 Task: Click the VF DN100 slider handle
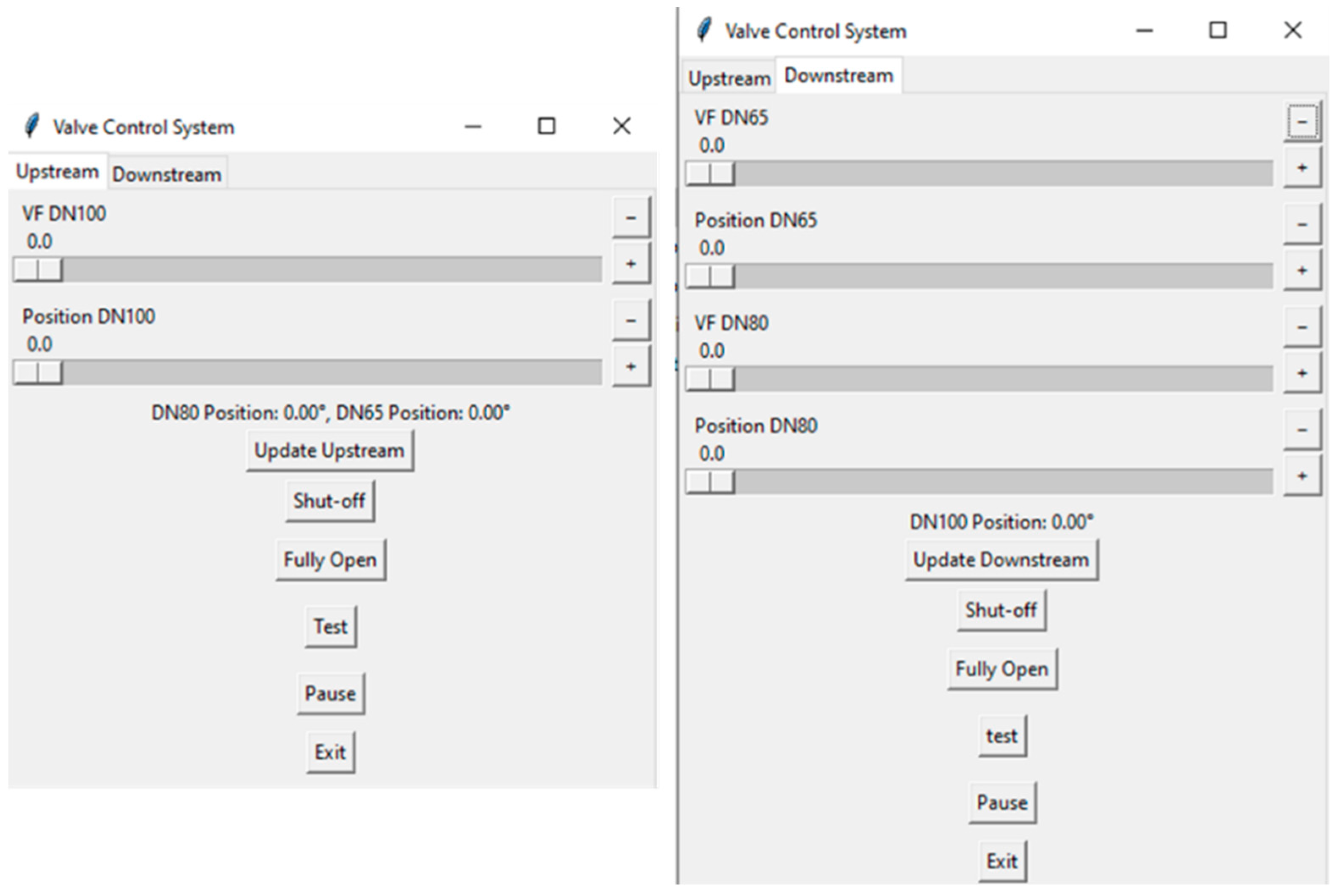pos(38,269)
